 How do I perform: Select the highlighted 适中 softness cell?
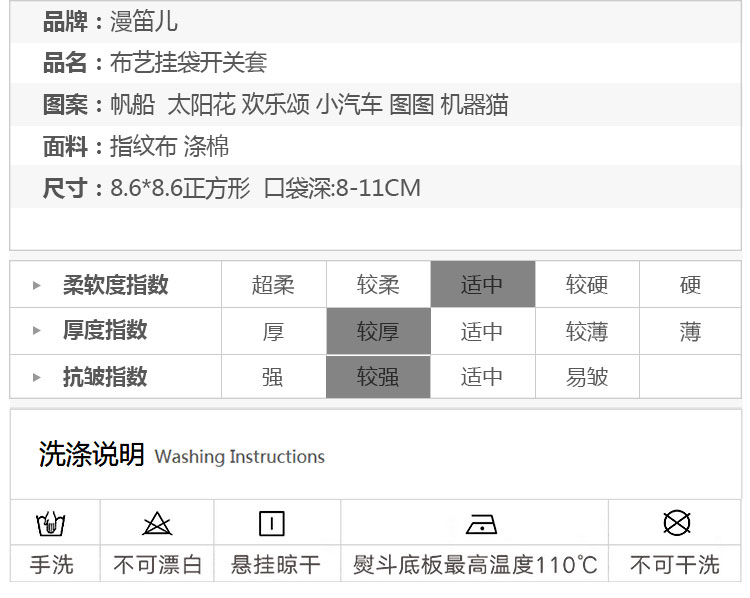click(483, 284)
